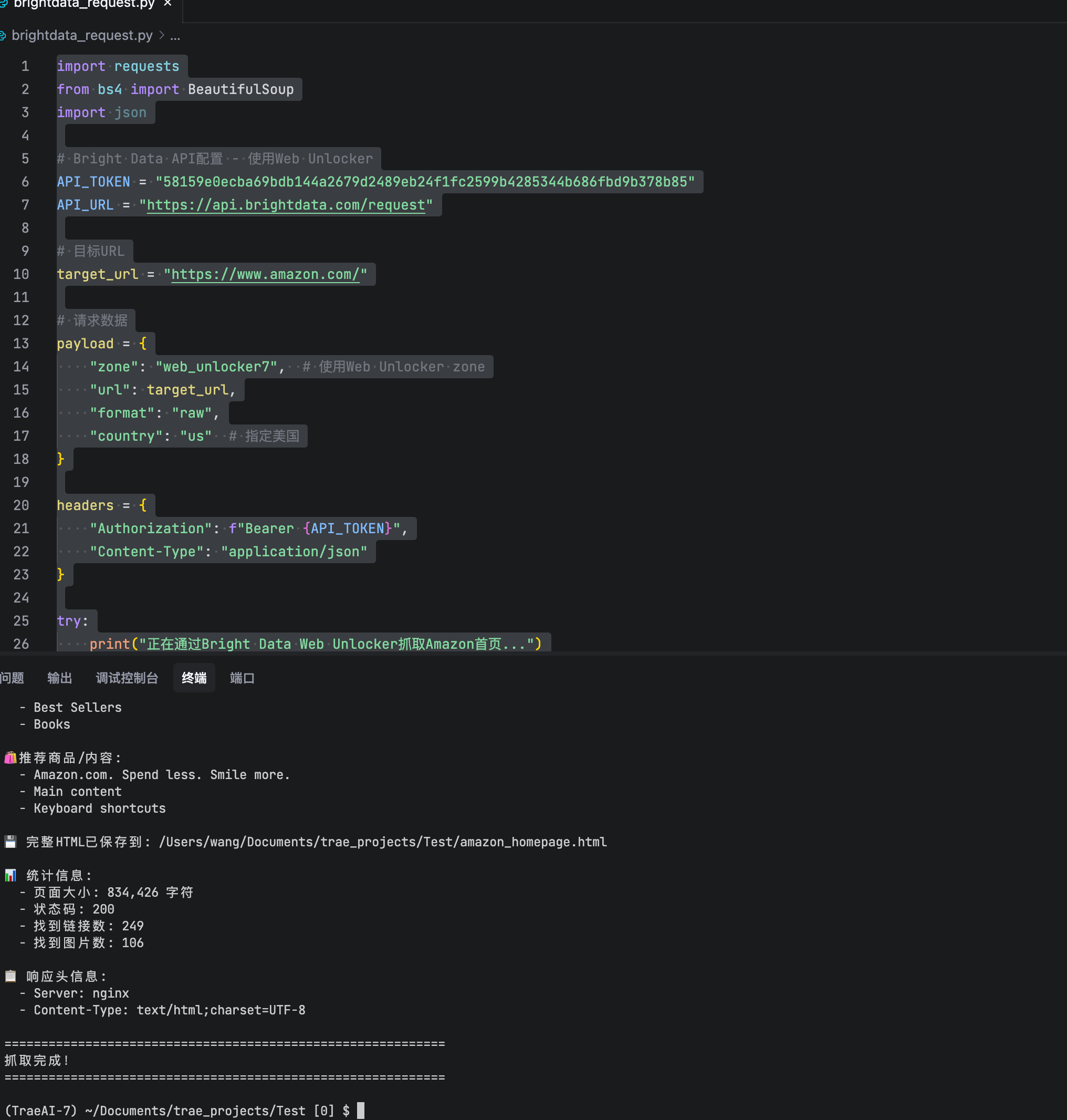Click the shopping bag emoji in terminal
This screenshot has height=1120, width=1067.
pyautogui.click(x=10, y=758)
